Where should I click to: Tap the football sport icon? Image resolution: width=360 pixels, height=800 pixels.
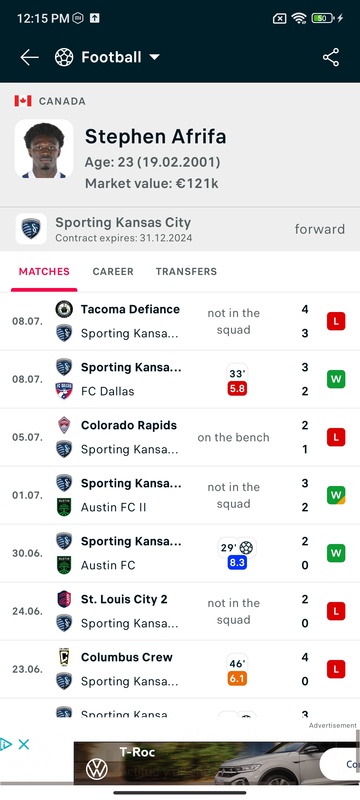pos(64,57)
